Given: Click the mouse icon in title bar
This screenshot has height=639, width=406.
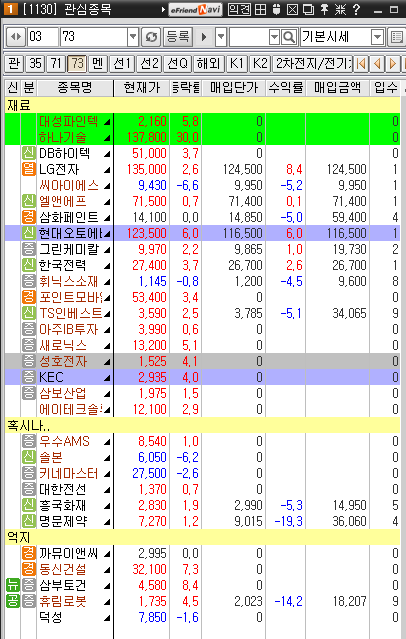Looking at the screenshot, I should pyautogui.click(x=276, y=9).
